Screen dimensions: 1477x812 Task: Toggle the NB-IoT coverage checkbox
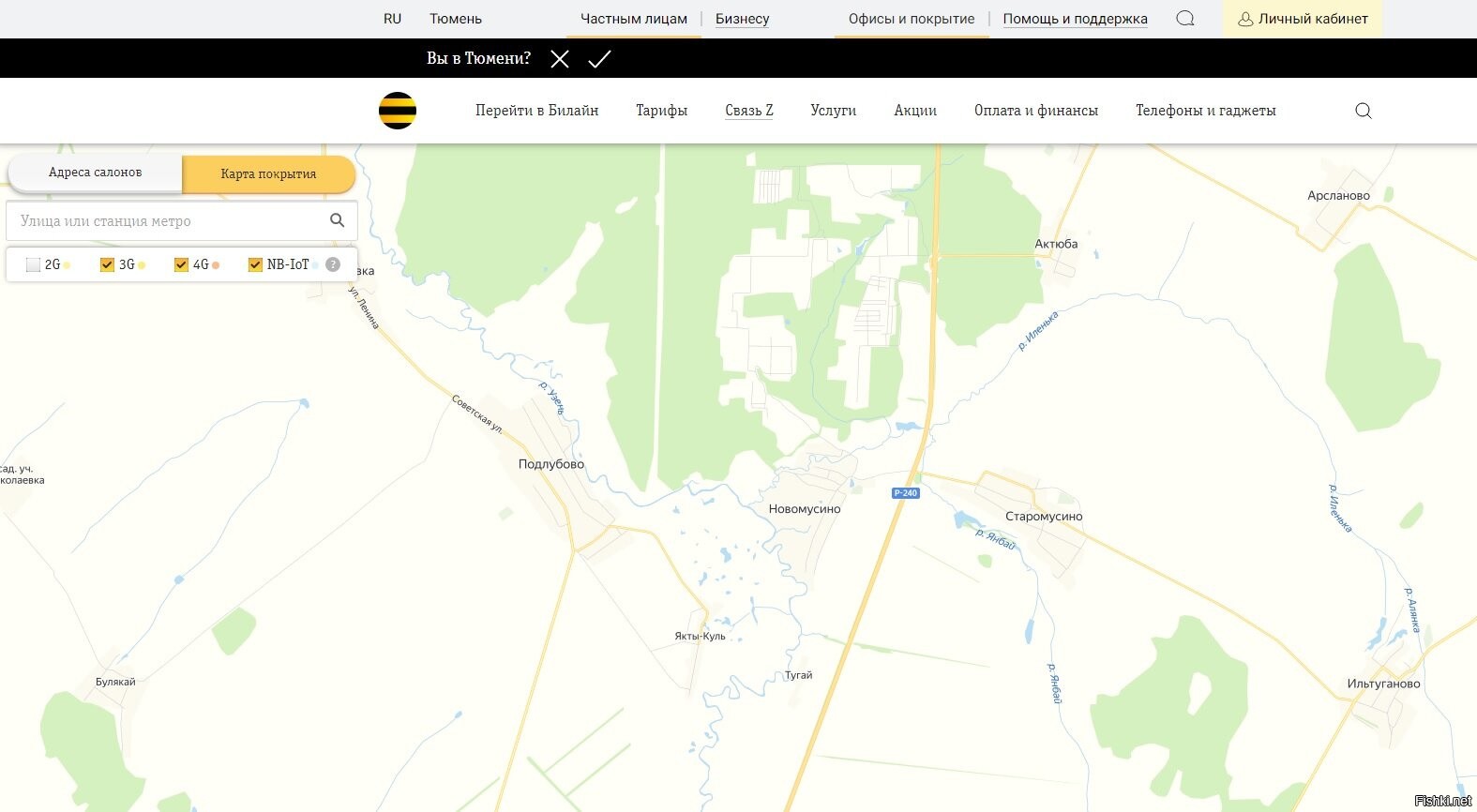255,264
